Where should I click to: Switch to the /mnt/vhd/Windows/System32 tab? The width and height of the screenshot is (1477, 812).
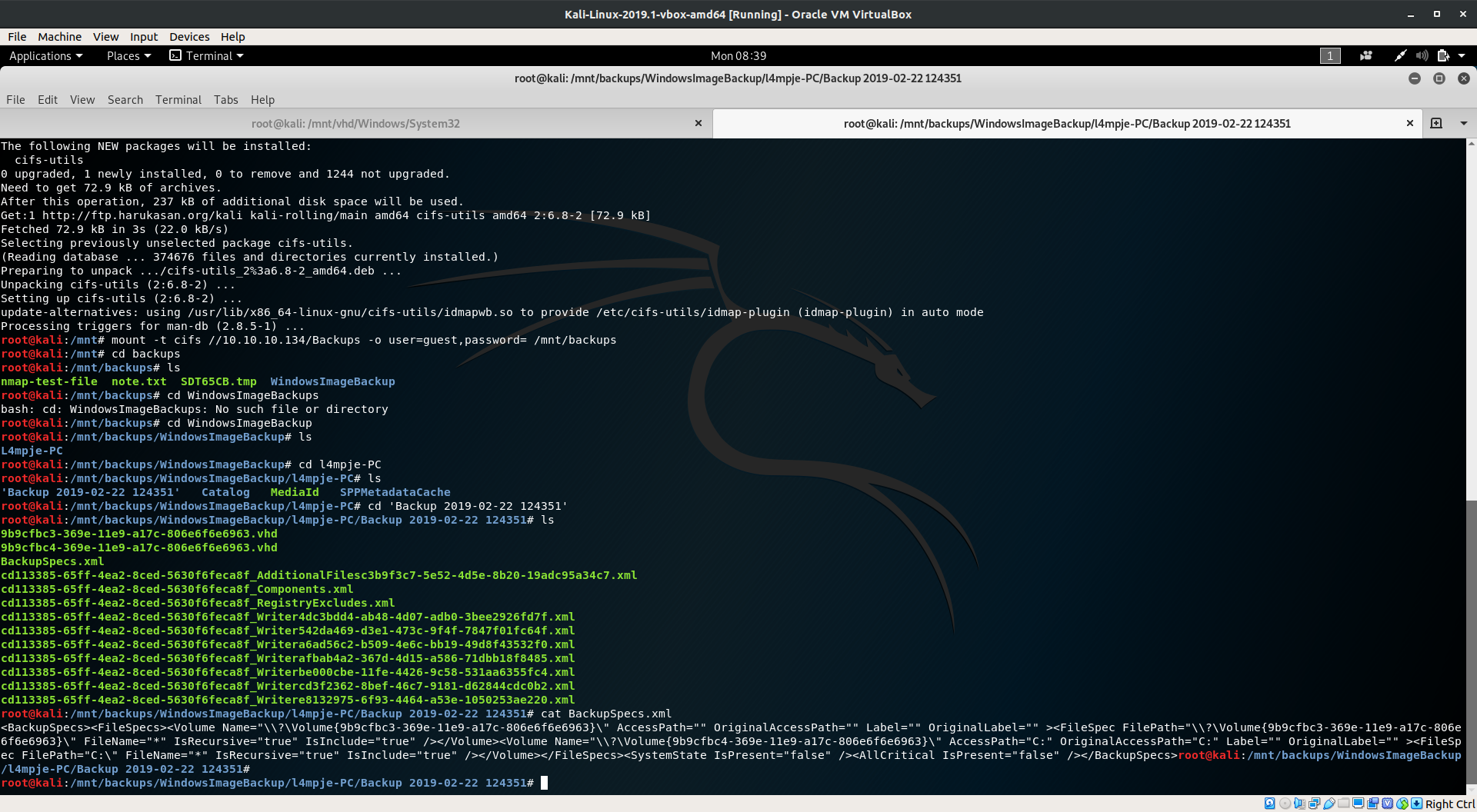(x=355, y=123)
